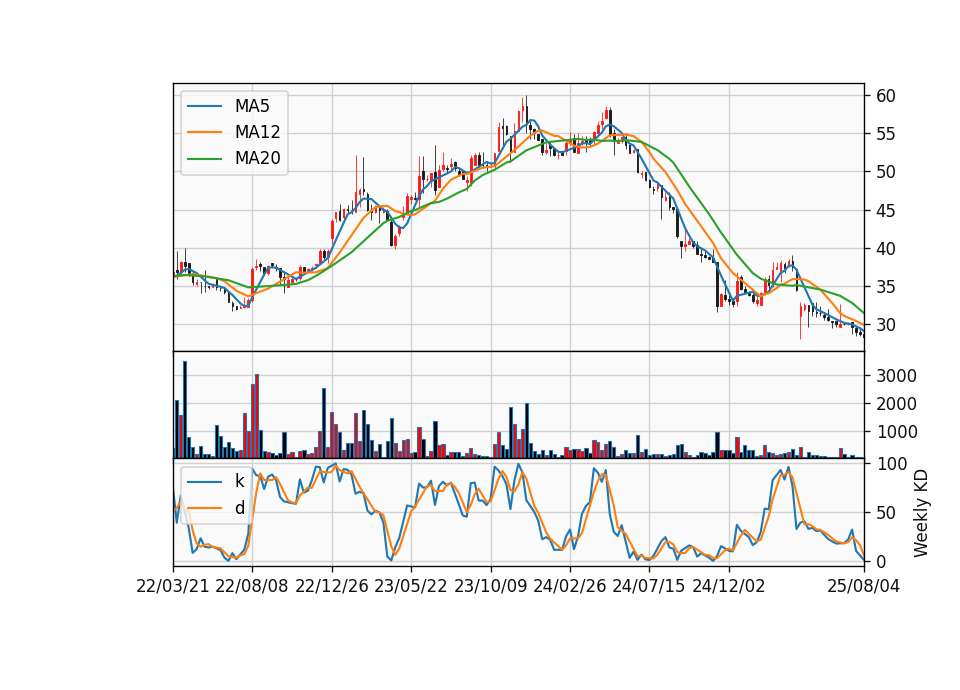Click the 23/10/09 date tick label
The width and height of the screenshot is (960, 690).
(490, 586)
